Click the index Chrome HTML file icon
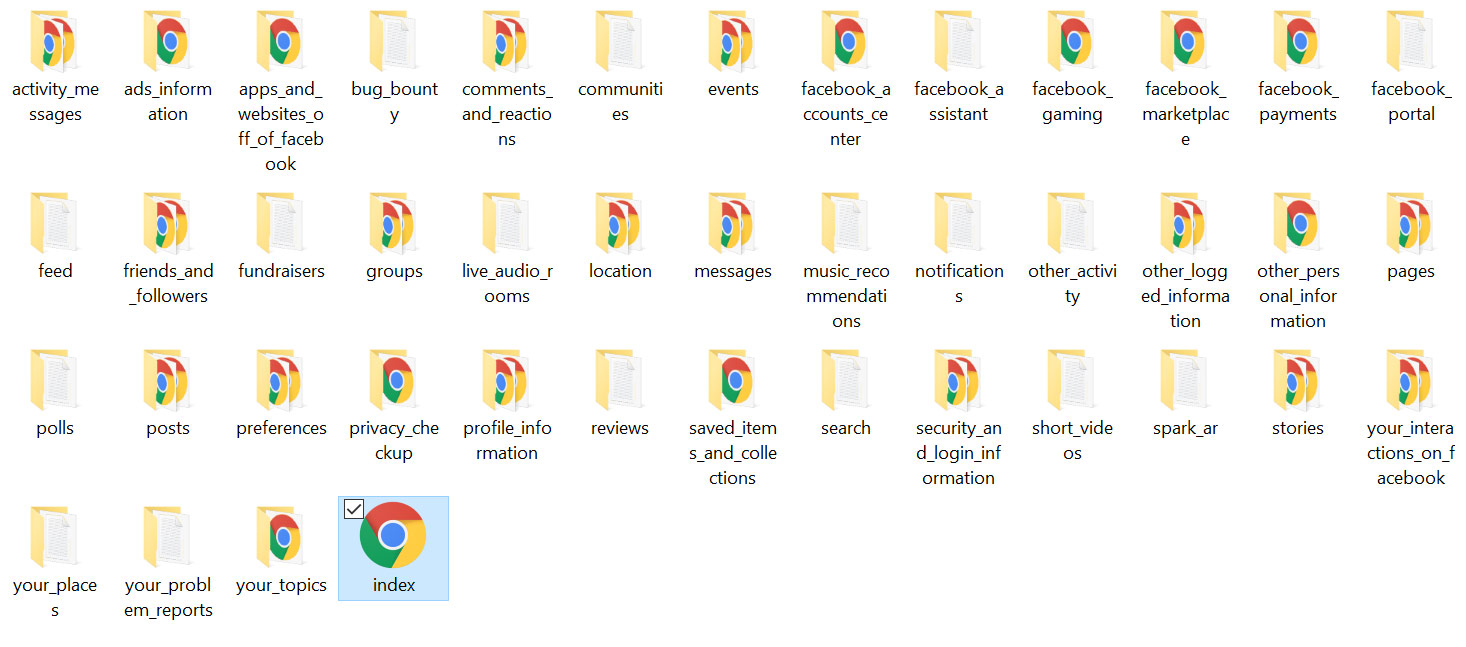 393,535
